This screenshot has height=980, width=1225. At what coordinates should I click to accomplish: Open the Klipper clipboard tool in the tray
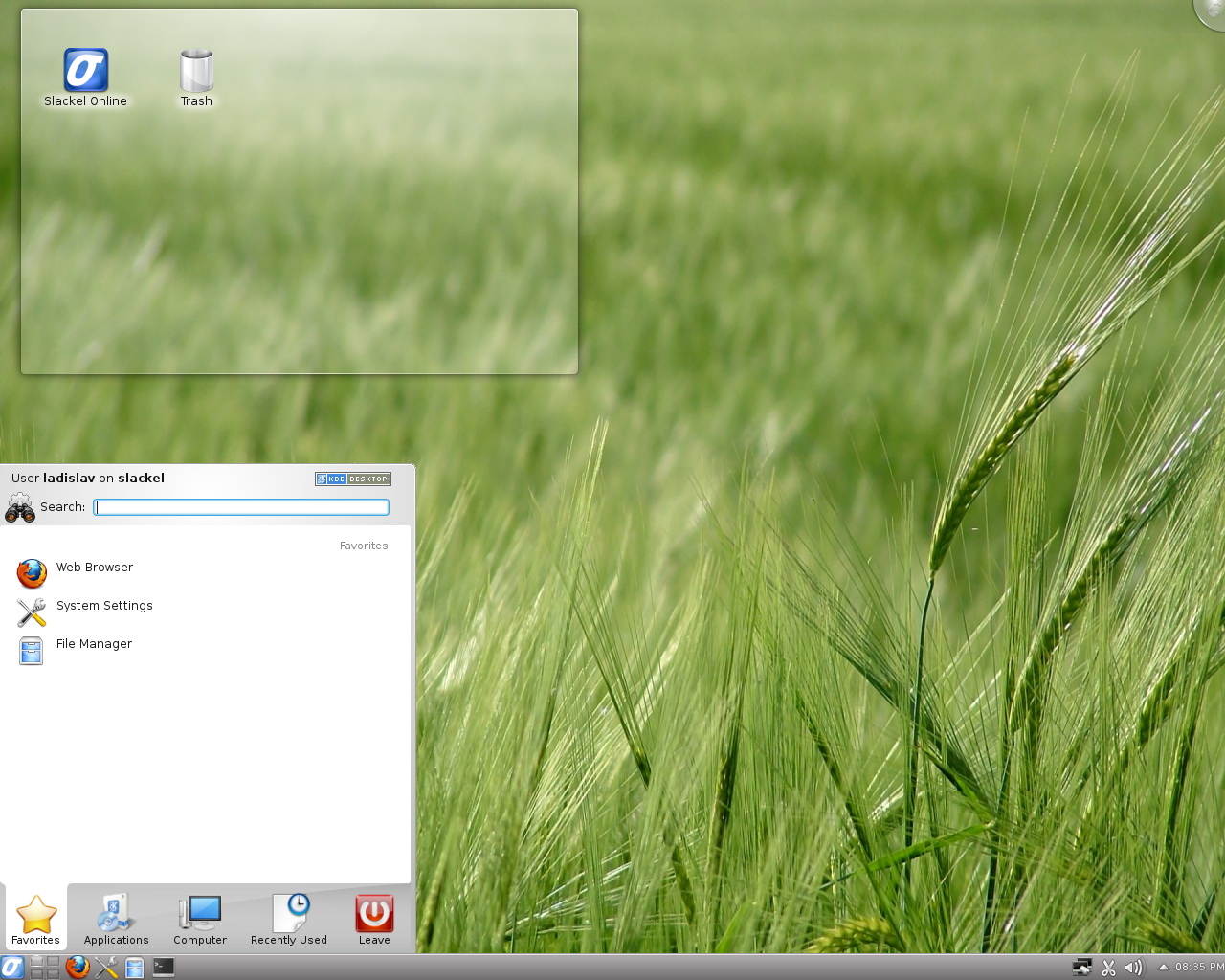(1107, 968)
